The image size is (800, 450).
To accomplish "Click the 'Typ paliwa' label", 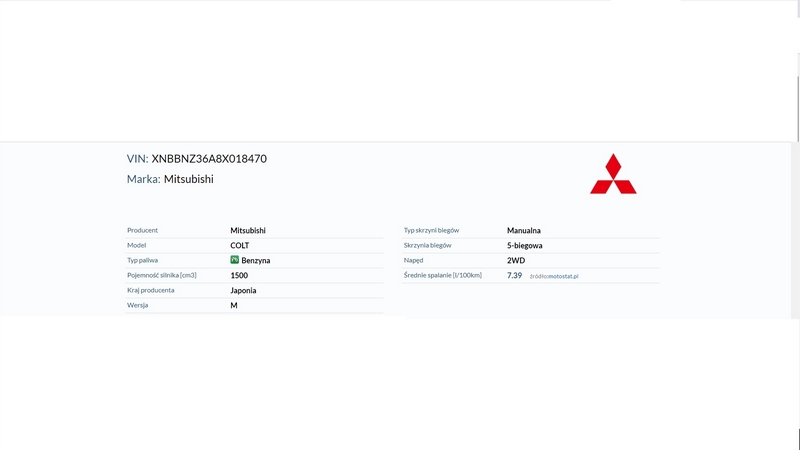I will 142,260.
